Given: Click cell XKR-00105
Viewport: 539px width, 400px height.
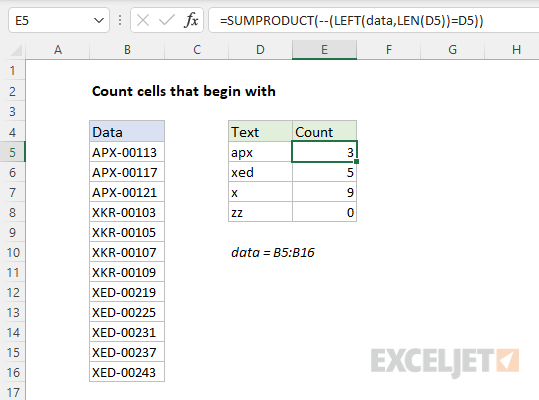Looking at the screenshot, I should coord(127,232).
